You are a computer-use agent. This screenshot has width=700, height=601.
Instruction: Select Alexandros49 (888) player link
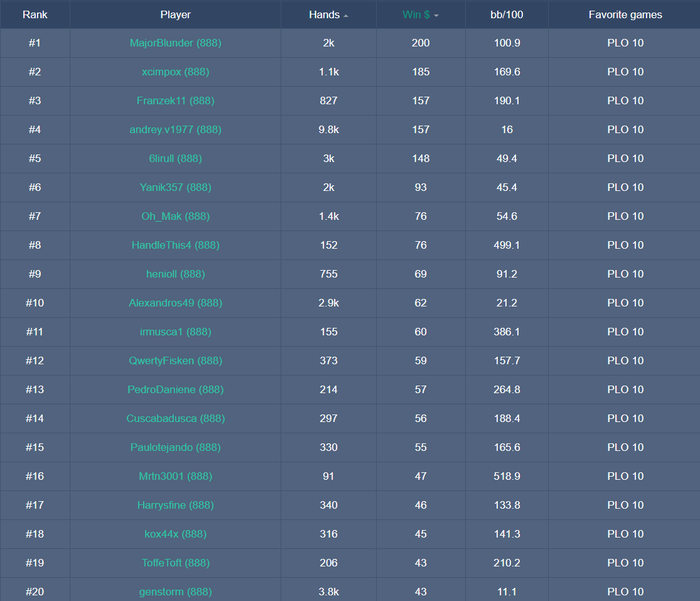point(175,303)
